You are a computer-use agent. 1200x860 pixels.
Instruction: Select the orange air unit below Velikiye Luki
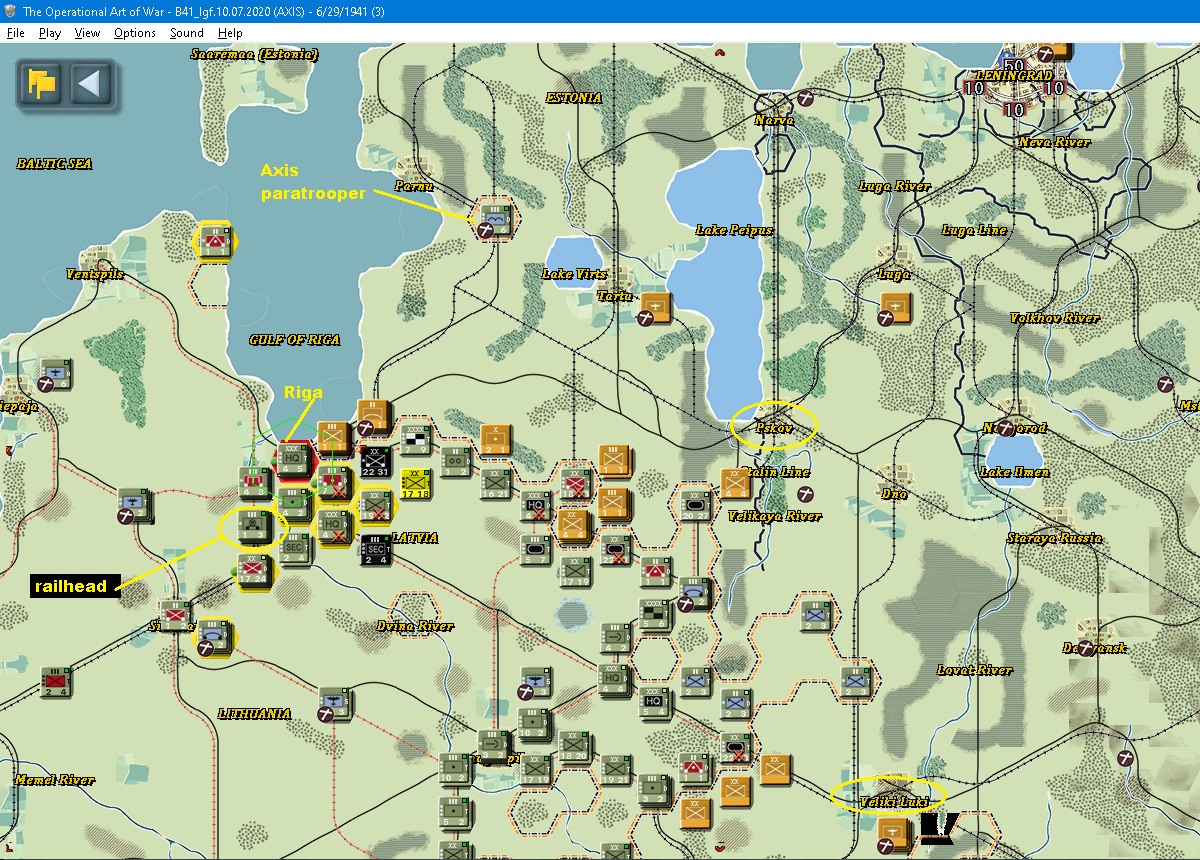(x=894, y=833)
